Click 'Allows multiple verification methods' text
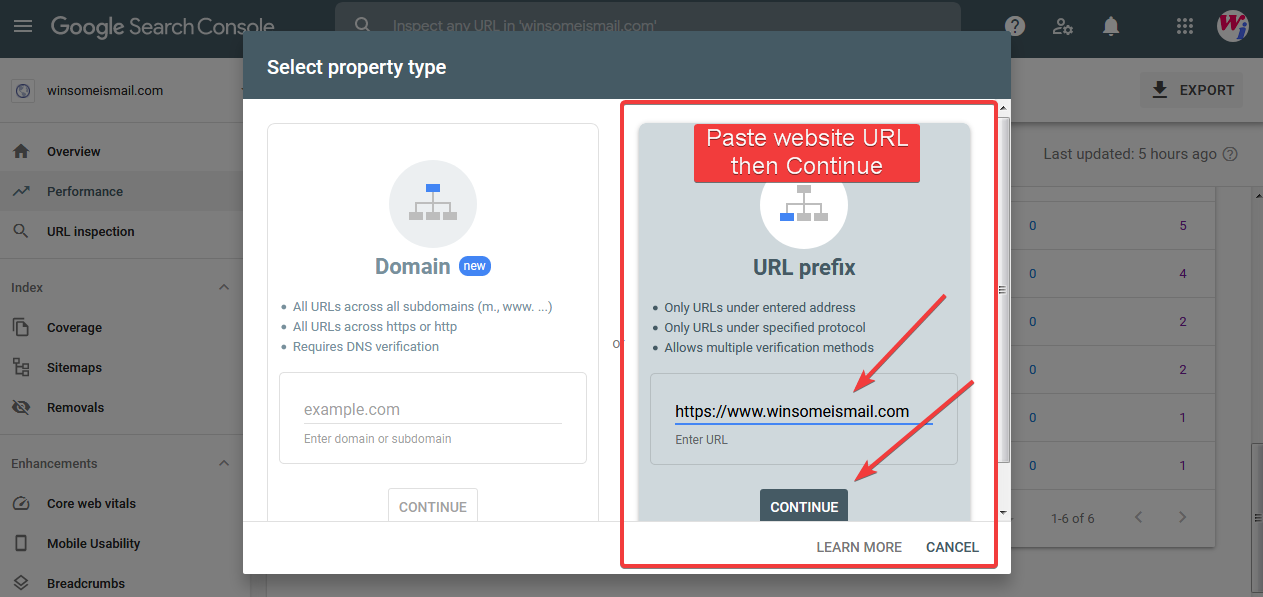The image size is (1263, 597). (769, 347)
